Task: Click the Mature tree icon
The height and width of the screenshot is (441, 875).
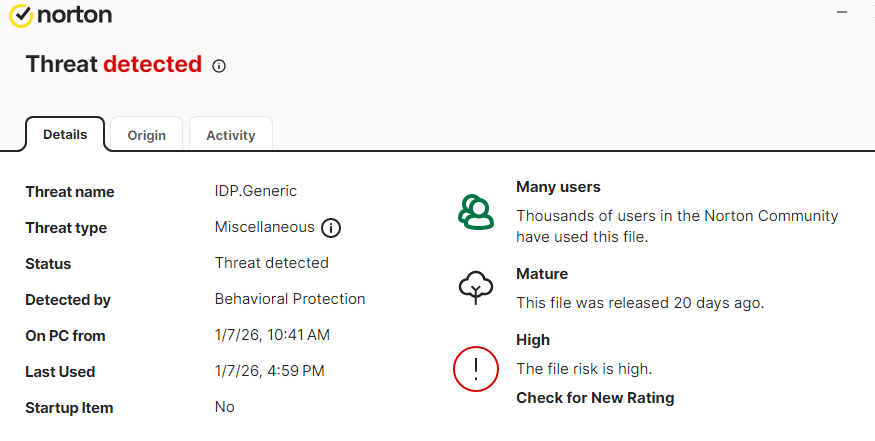Action: coord(475,288)
